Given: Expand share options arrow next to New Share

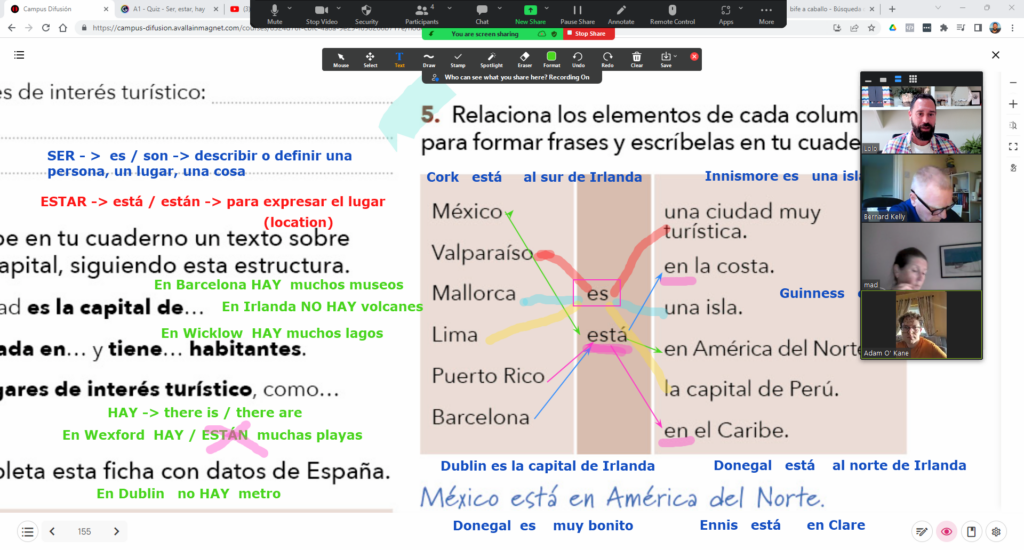Looking at the screenshot, I should coord(547,8).
